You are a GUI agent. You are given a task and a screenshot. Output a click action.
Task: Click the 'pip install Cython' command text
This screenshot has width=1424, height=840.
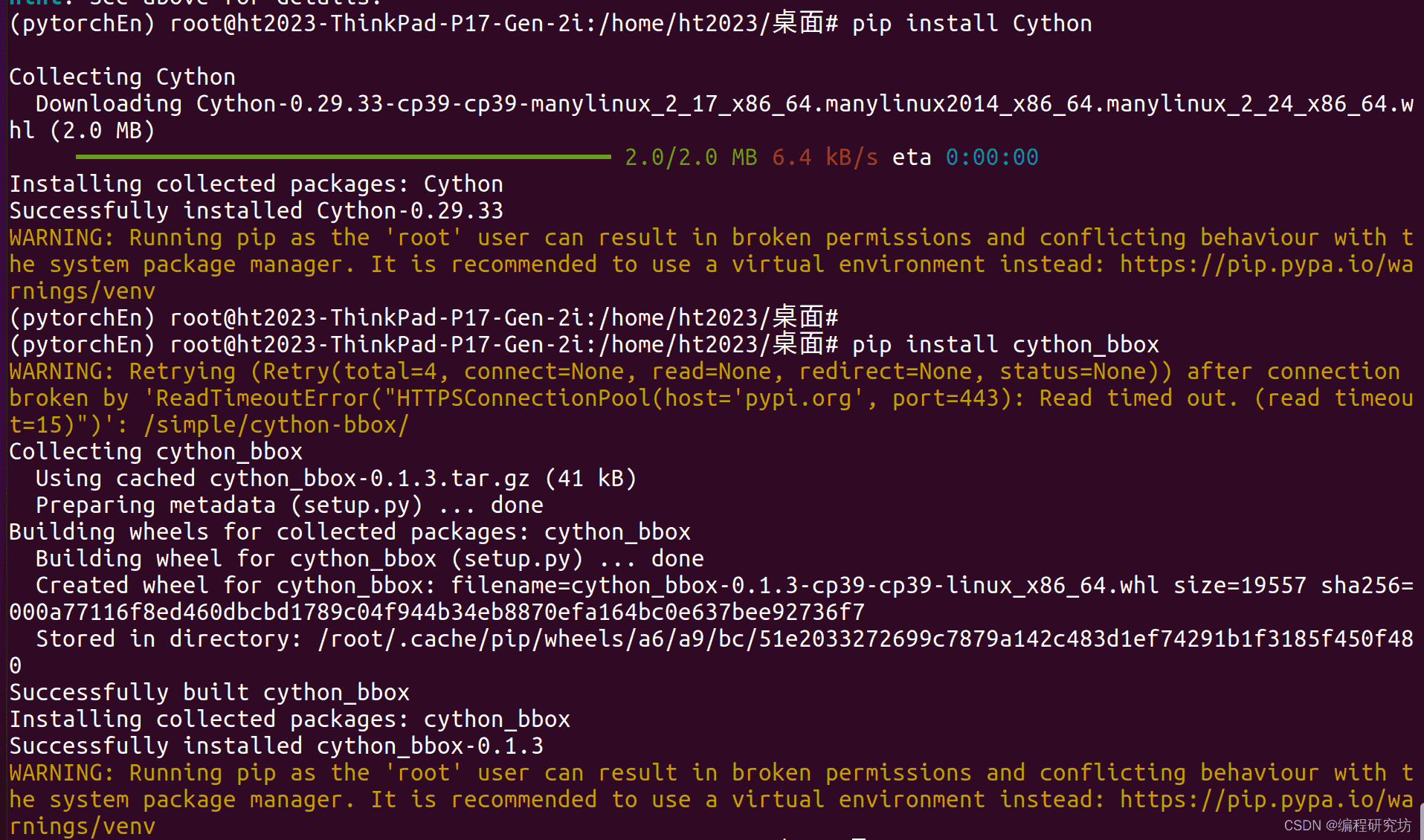(x=972, y=24)
